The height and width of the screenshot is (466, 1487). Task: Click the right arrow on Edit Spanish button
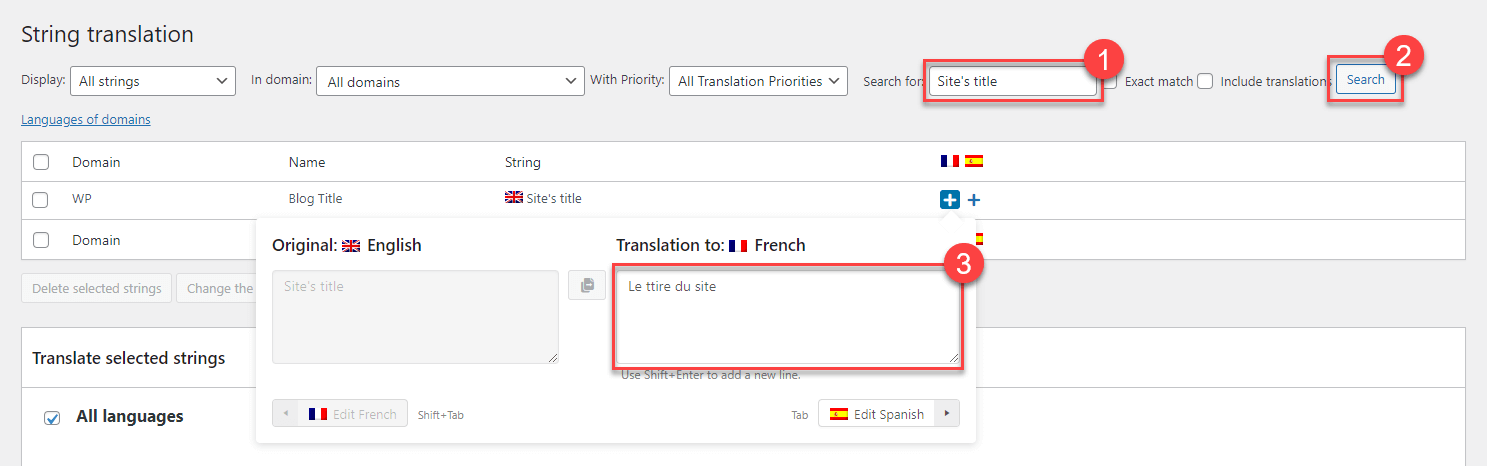pos(947,413)
